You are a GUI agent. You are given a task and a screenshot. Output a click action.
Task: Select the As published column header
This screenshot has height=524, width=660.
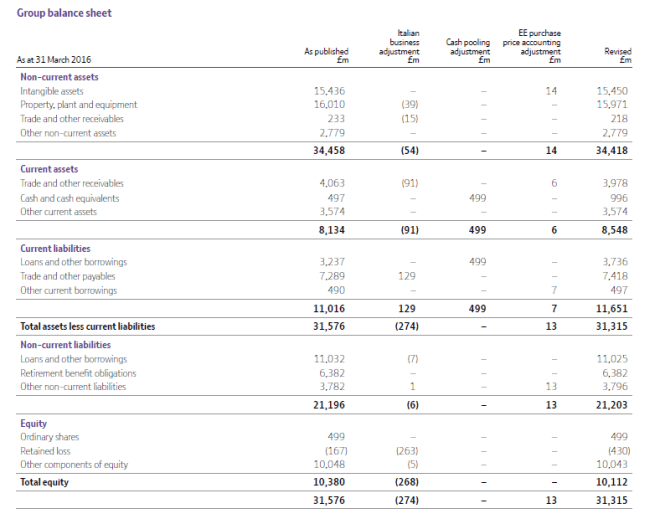pos(326,55)
